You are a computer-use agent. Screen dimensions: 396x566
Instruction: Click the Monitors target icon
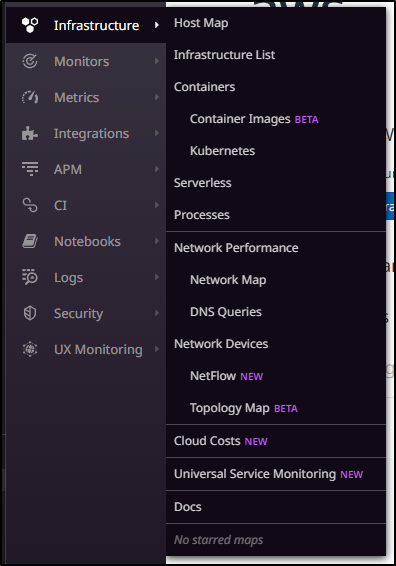coord(30,61)
